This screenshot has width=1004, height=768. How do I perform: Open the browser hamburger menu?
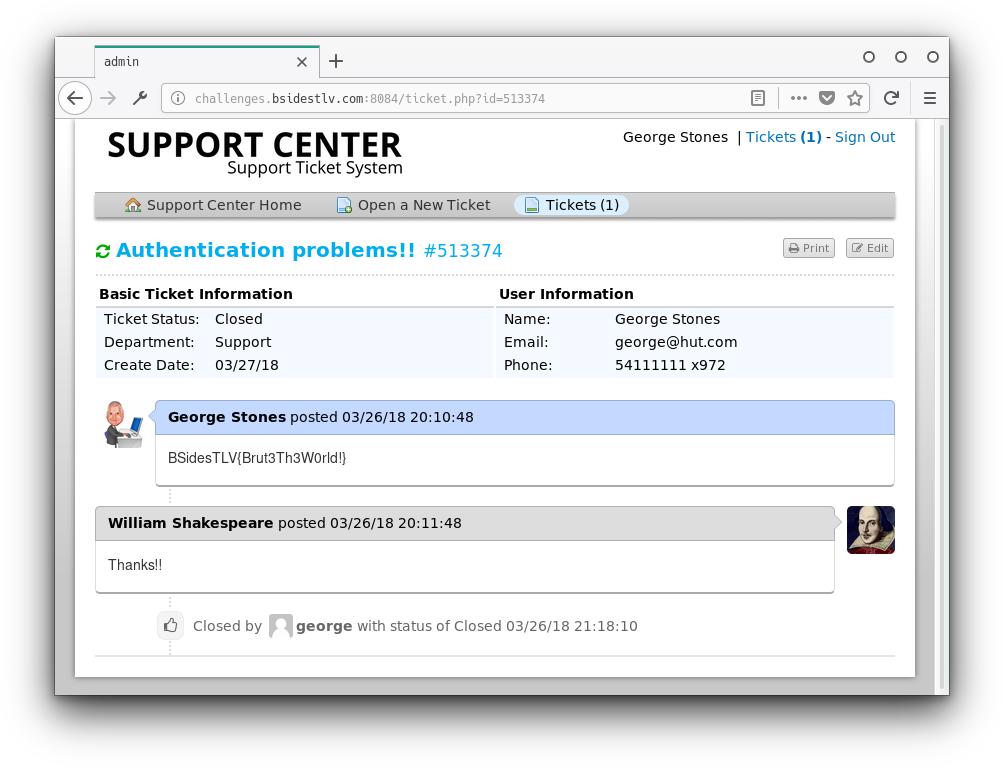[x=929, y=98]
